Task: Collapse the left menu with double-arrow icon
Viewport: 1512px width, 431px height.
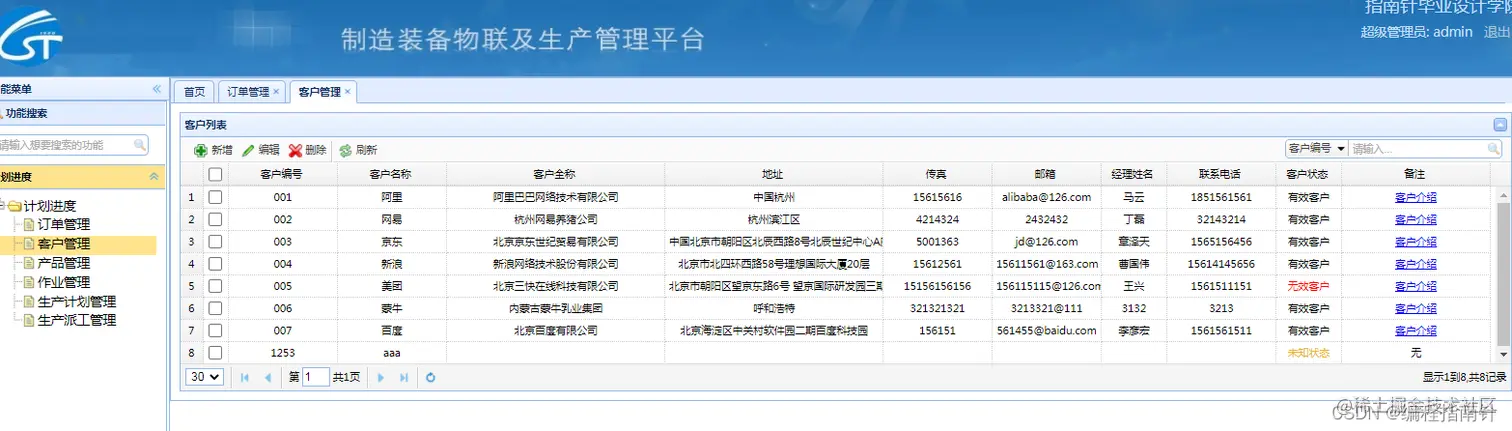Action: (x=156, y=89)
